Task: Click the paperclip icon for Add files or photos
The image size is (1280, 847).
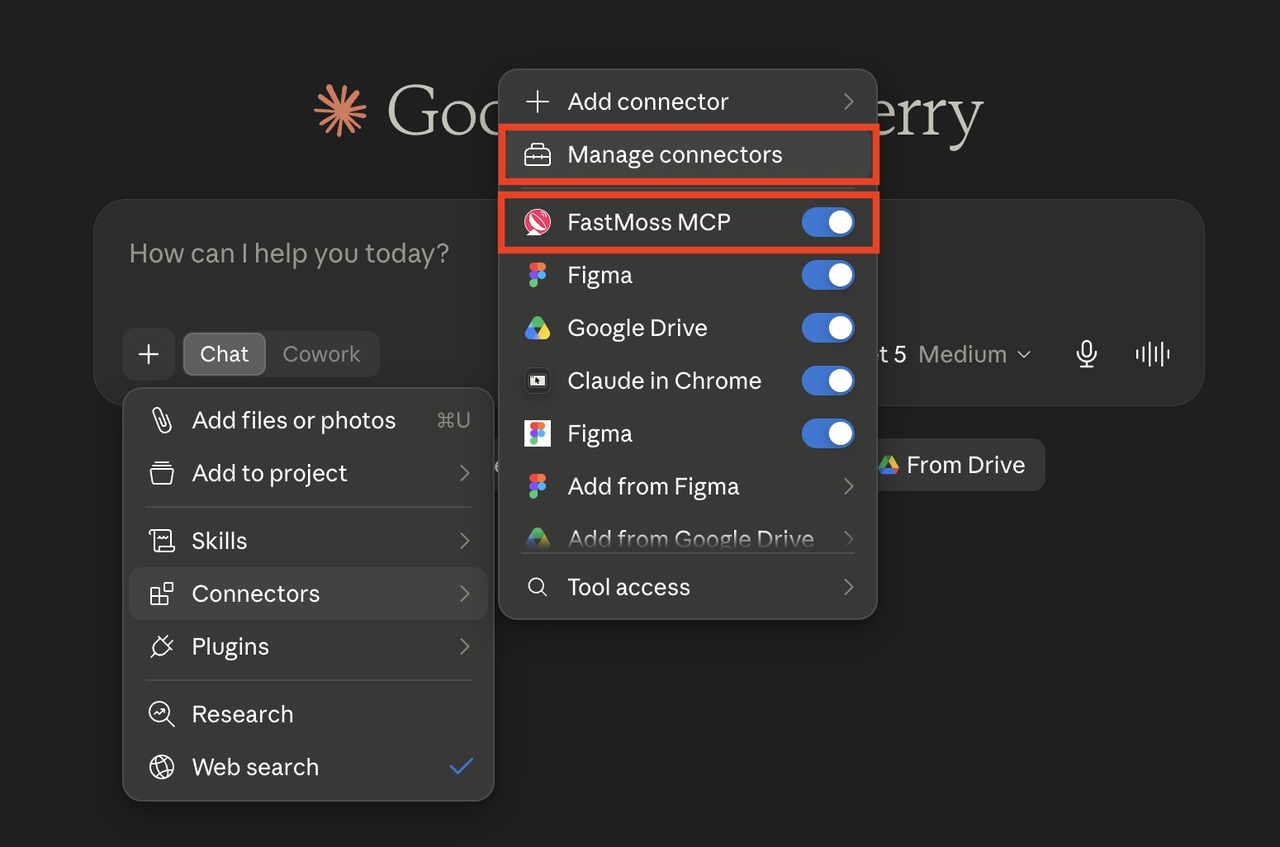Action: click(161, 421)
